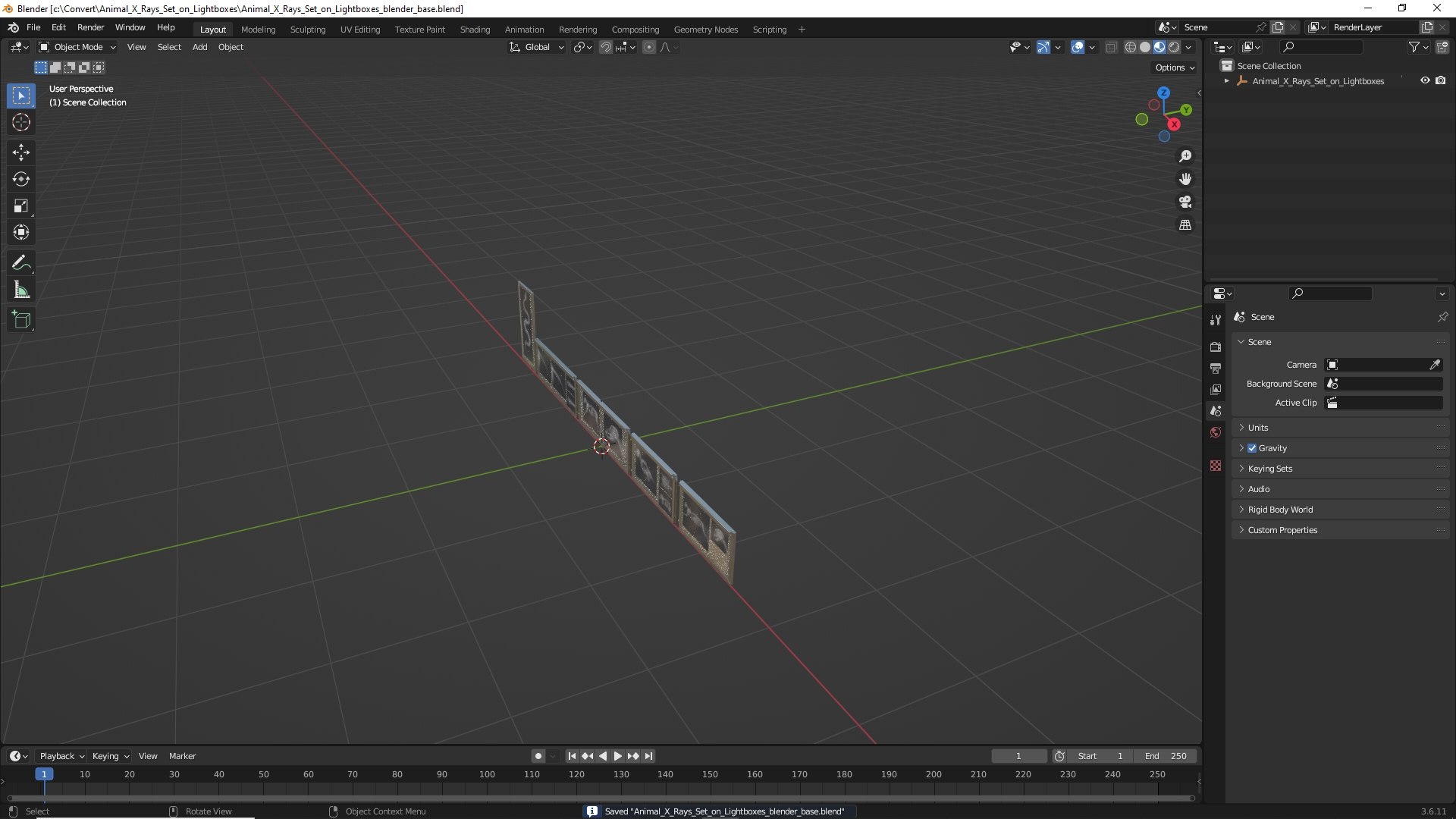Click the pan hand viewport icon
The image size is (1456, 819).
[1185, 179]
